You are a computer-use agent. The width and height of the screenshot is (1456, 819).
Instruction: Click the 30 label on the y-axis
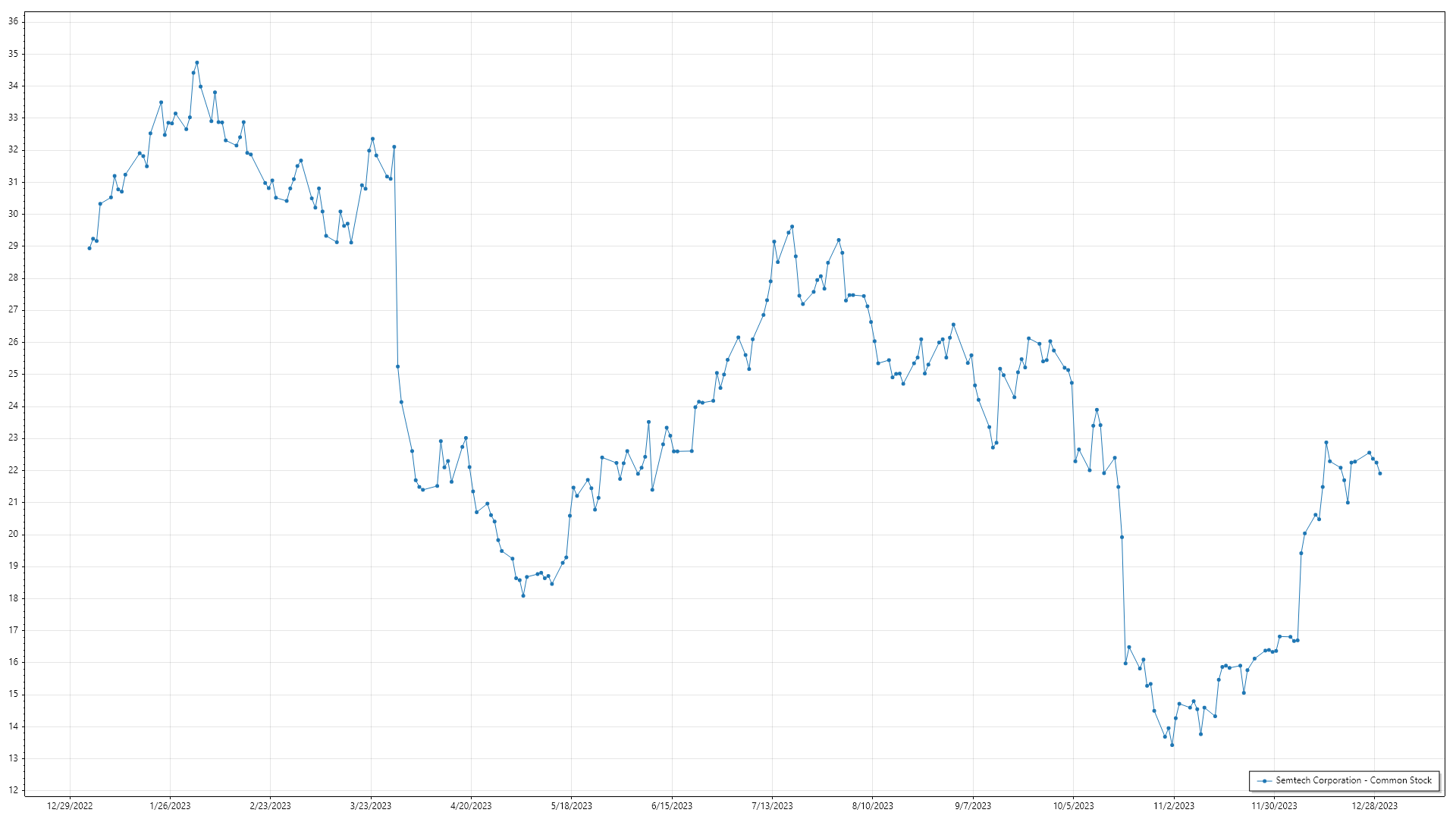[x=14, y=214]
